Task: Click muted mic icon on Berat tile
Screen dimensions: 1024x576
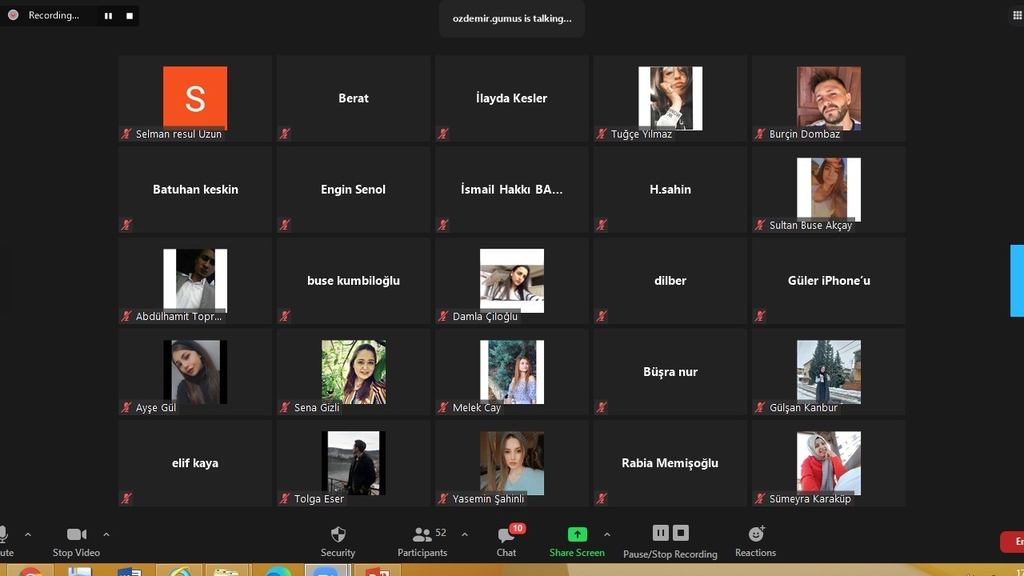Action: click(285, 134)
